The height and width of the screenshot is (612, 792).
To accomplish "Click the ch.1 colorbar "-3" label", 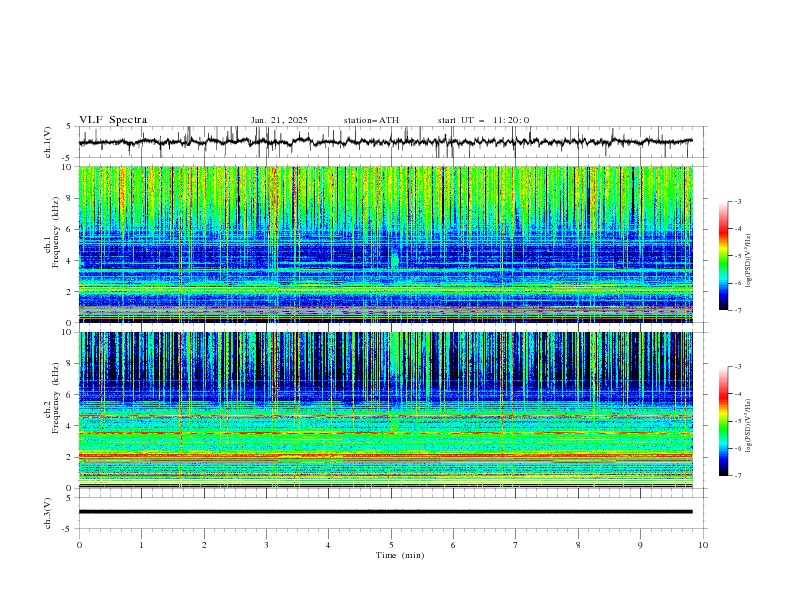I will [738, 201].
